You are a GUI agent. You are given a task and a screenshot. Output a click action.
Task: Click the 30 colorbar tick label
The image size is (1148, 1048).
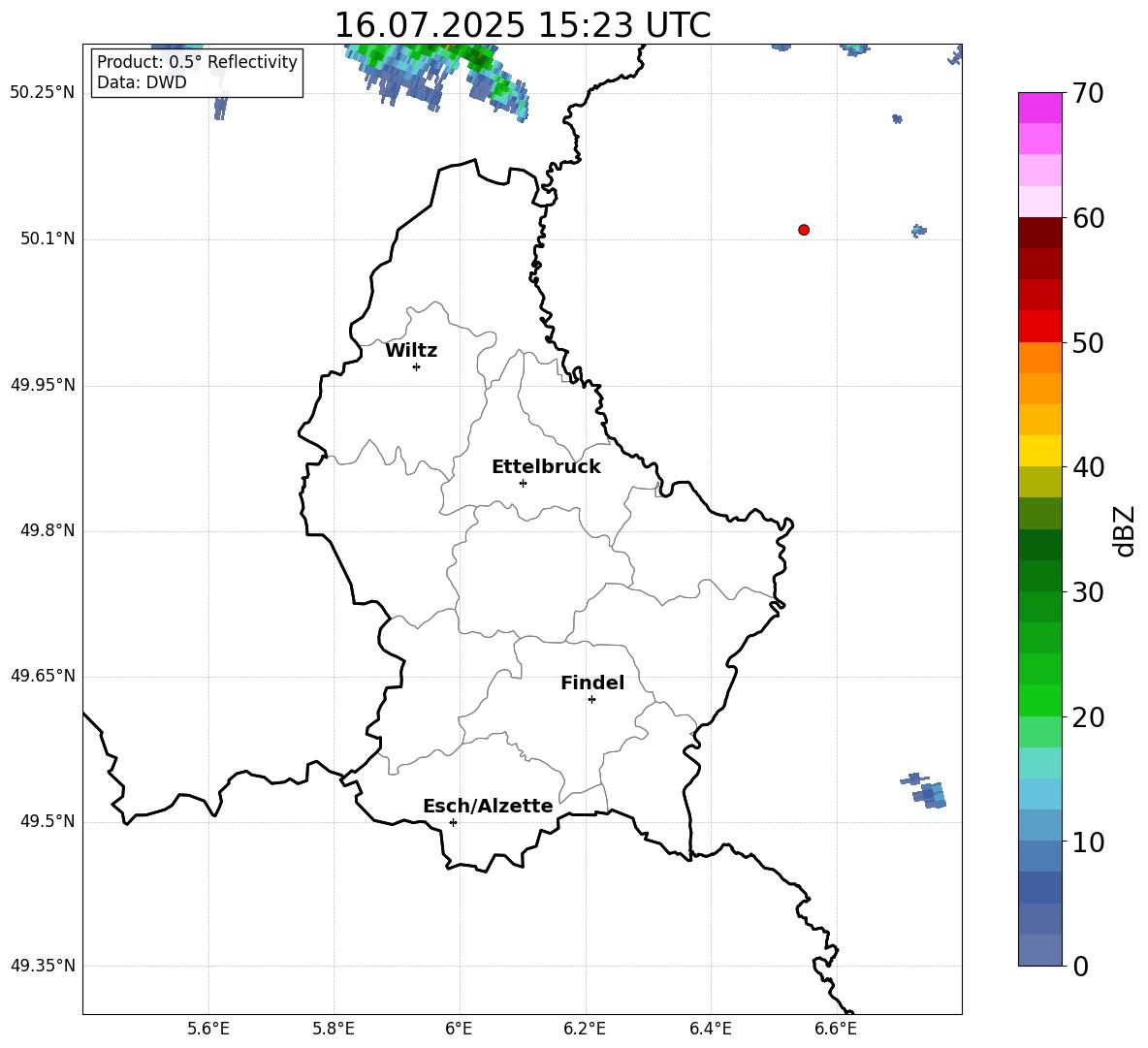pos(1088,592)
